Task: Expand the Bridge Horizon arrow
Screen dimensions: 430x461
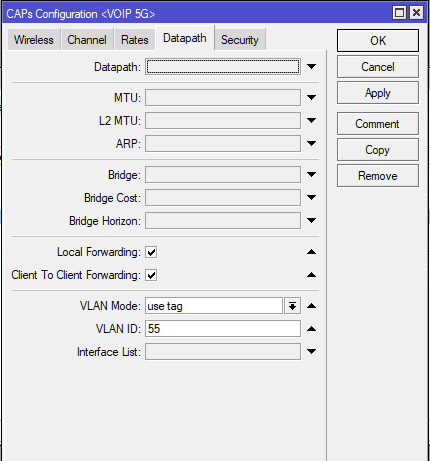Action: pyautogui.click(x=311, y=220)
